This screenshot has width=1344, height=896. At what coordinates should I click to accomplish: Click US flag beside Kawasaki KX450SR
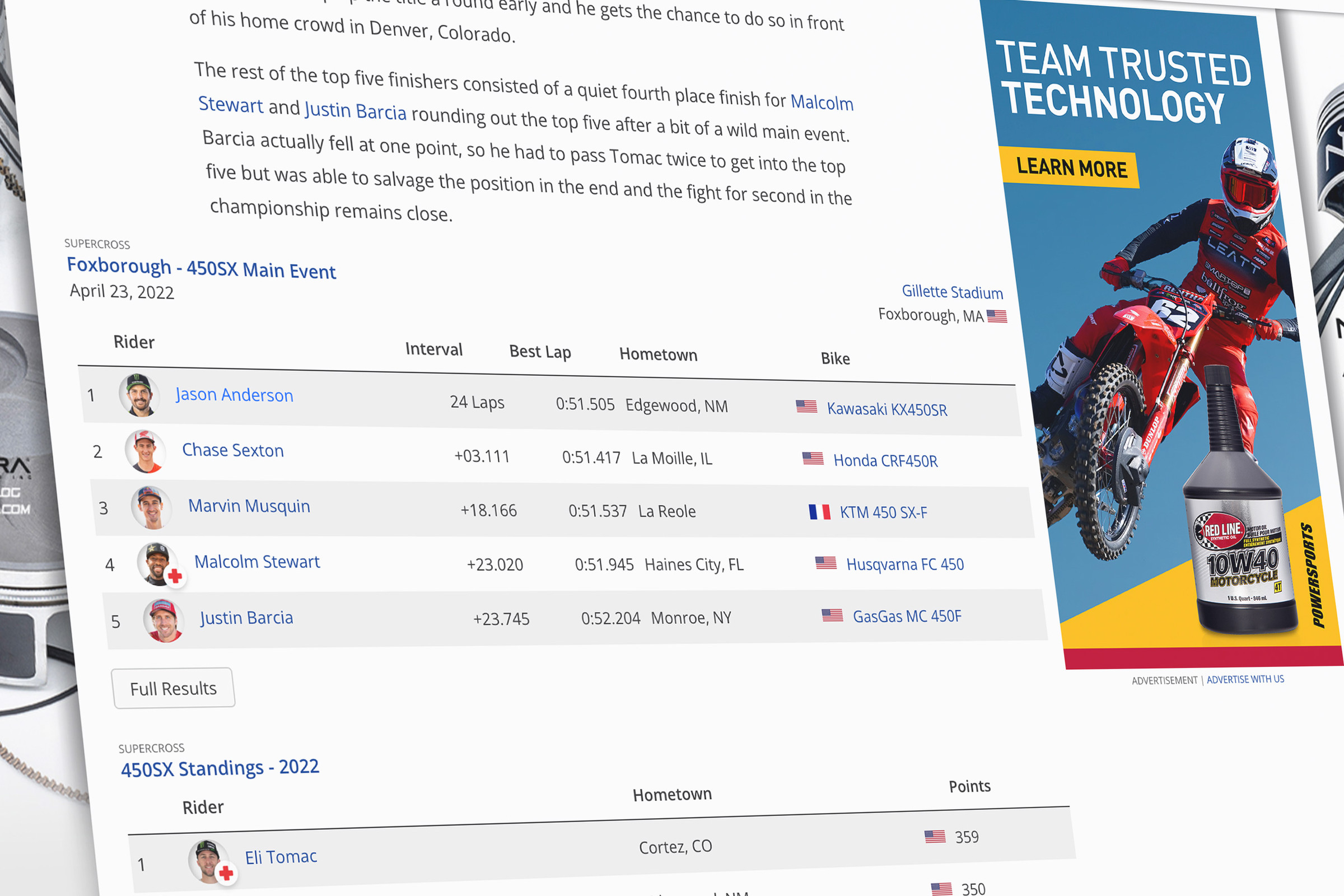tap(806, 407)
